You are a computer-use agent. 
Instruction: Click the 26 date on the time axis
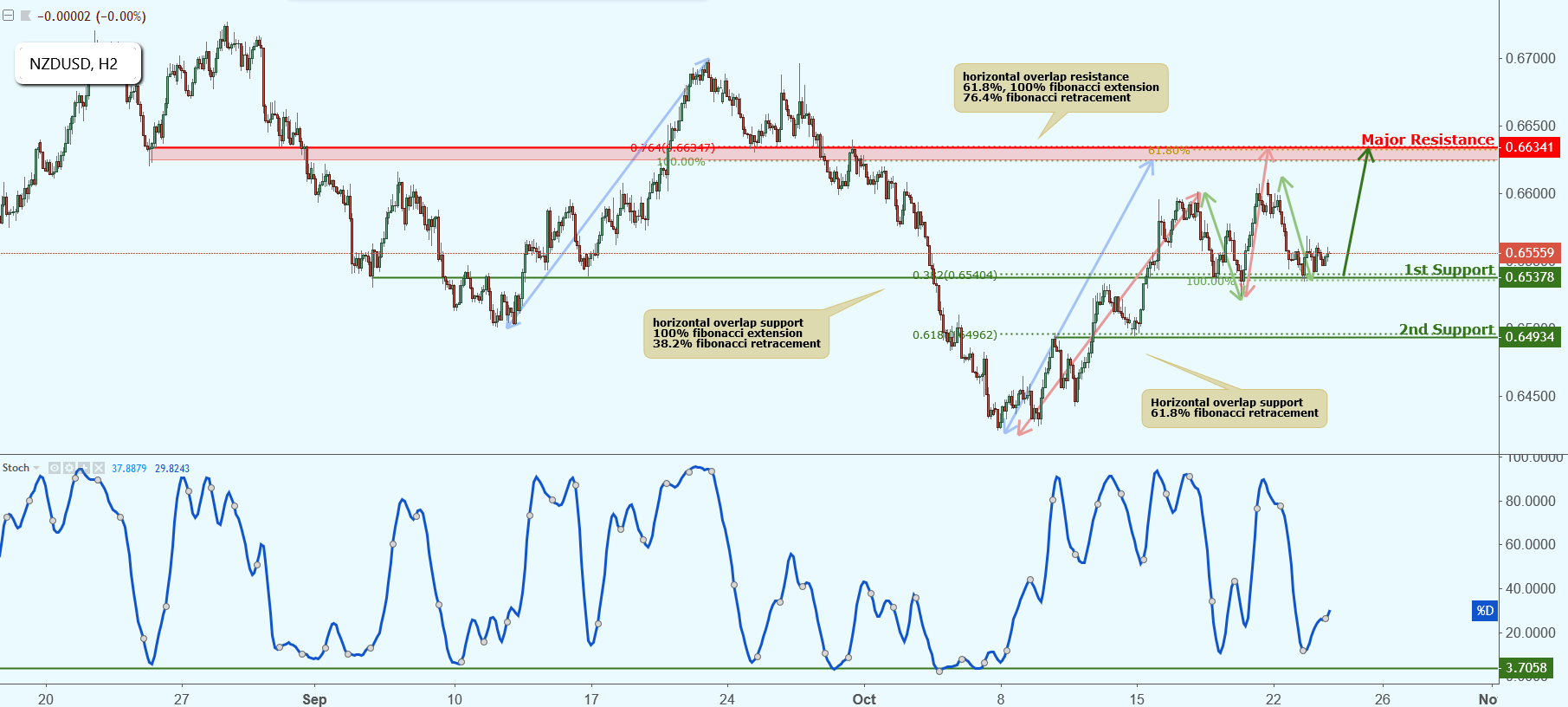pyautogui.click(x=1383, y=699)
